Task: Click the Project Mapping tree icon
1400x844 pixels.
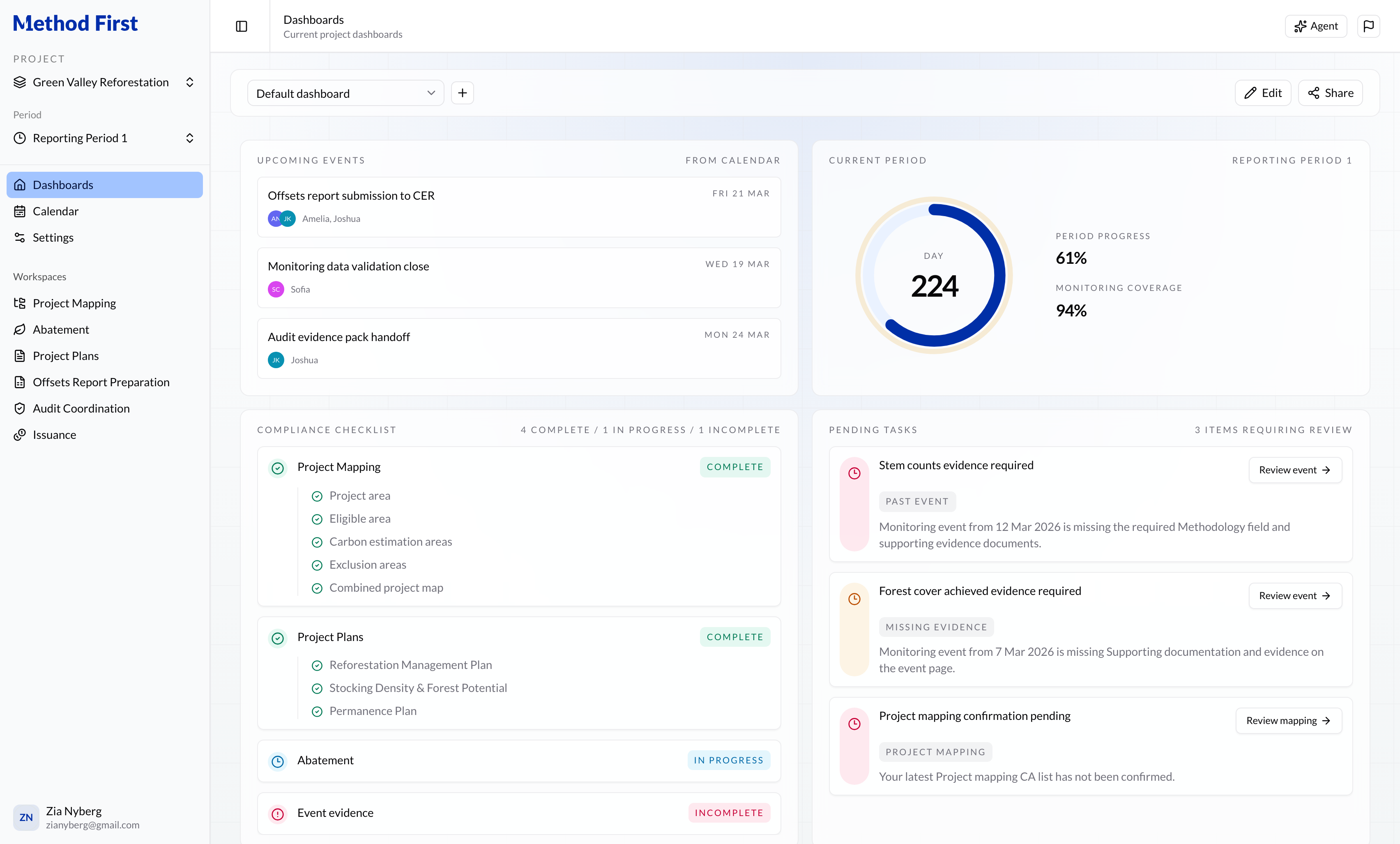Action: 20,304
